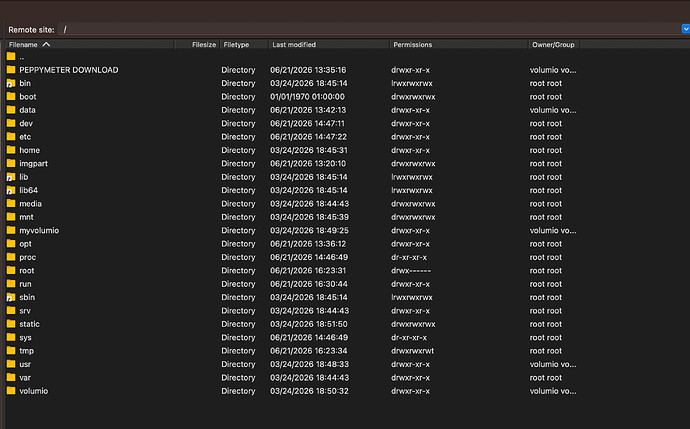The width and height of the screenshot is (690, 429).
Task: Sort by the Last modified column header
Action: (329, 44)
